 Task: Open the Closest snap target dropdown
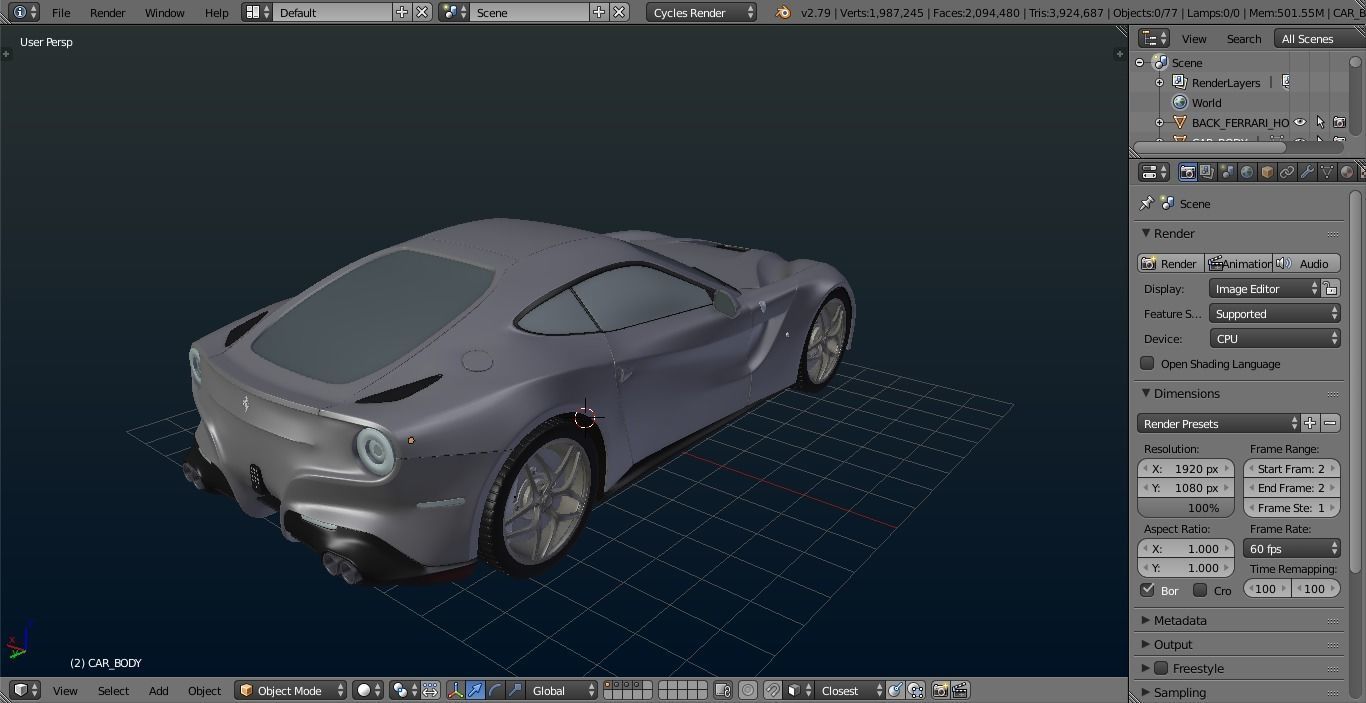851,690
